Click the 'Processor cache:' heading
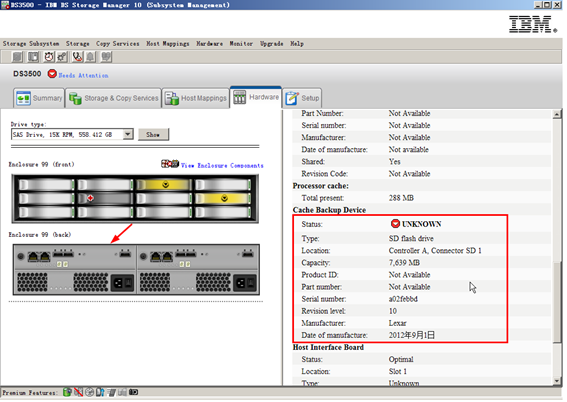Viewport: 567px width, 402px height. coord(320,186)
